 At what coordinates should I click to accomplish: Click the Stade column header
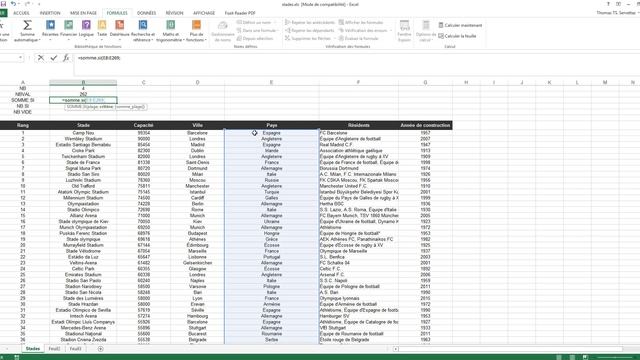tap(83, 125)
